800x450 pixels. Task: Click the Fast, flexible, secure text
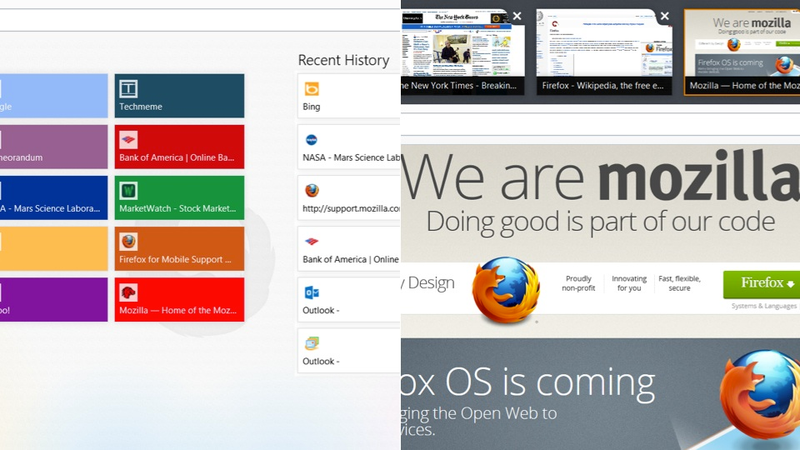(x=679, y=283)
